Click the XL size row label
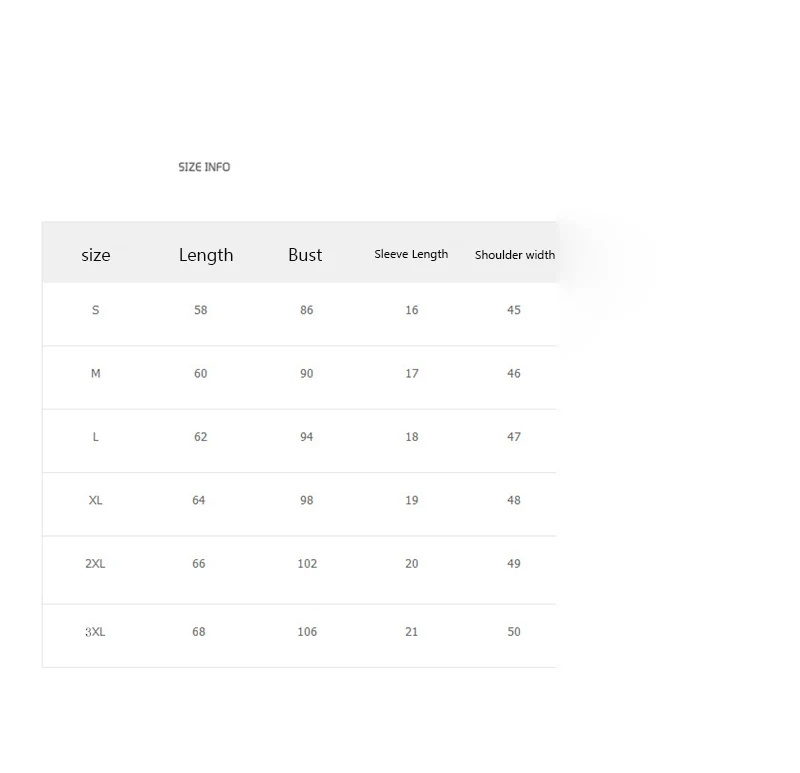Image resolution: width=800 pixels, height=773 pixels. (x=95, y=500)
